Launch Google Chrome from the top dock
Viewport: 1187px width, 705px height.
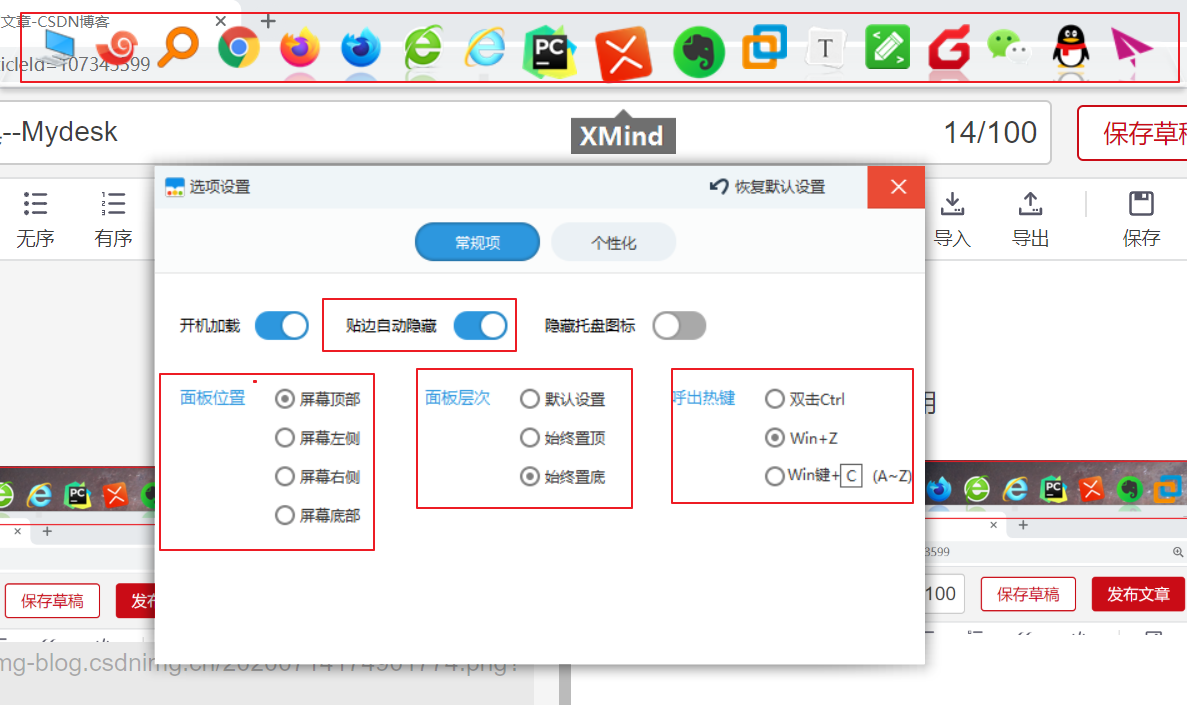point(239,48)
